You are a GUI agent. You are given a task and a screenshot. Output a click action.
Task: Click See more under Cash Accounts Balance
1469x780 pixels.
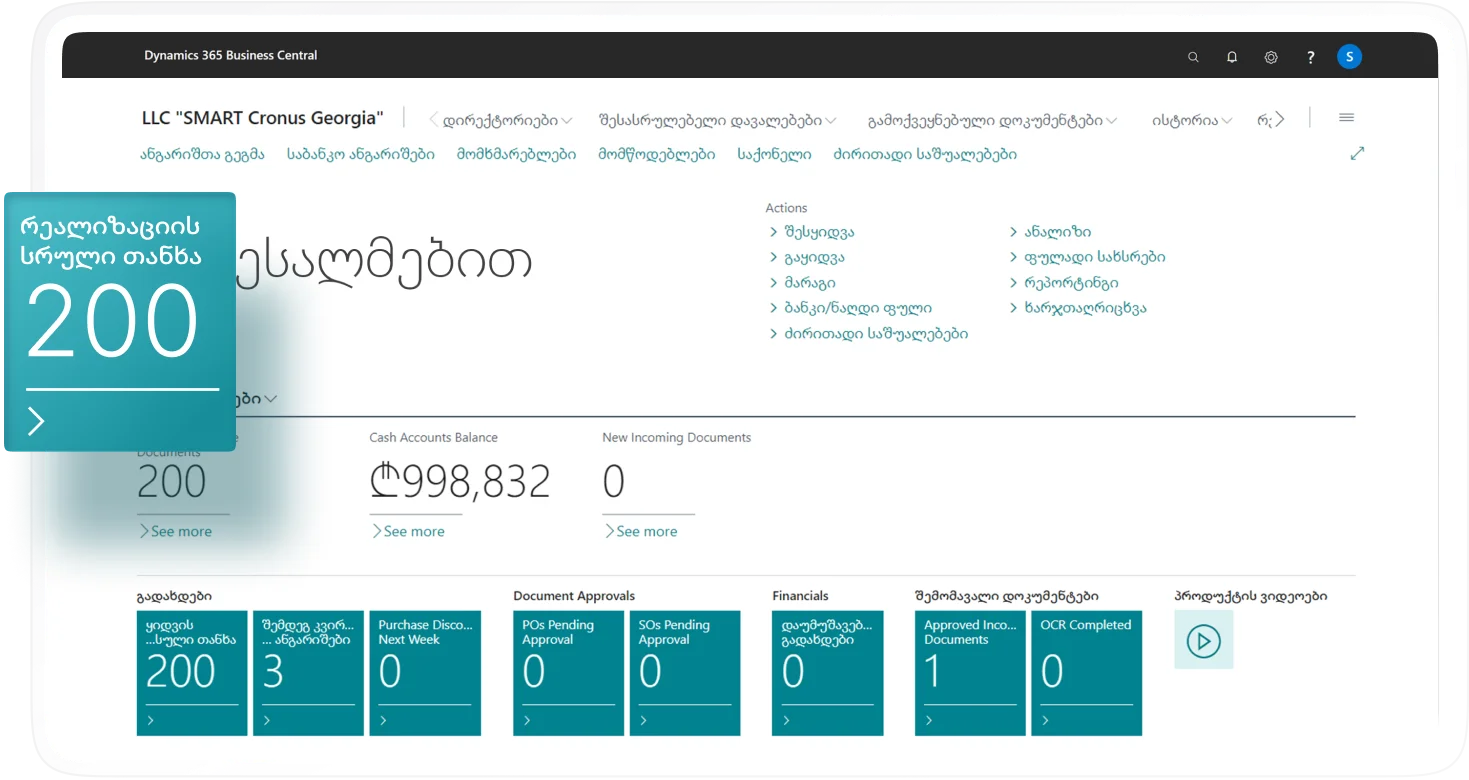coord(408,531)
